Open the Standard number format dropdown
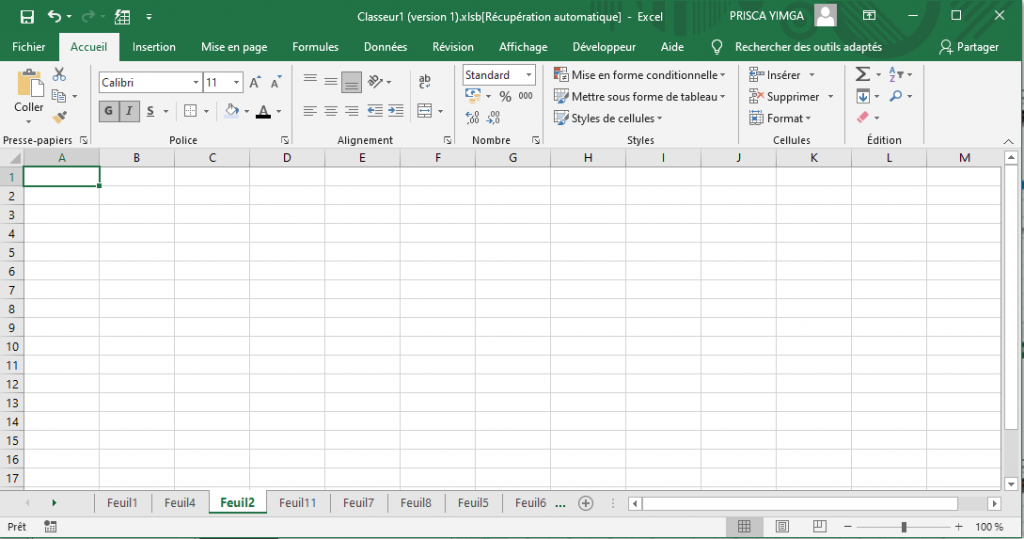This screenshot has width=1024, height=539. (x=529, y=75)
